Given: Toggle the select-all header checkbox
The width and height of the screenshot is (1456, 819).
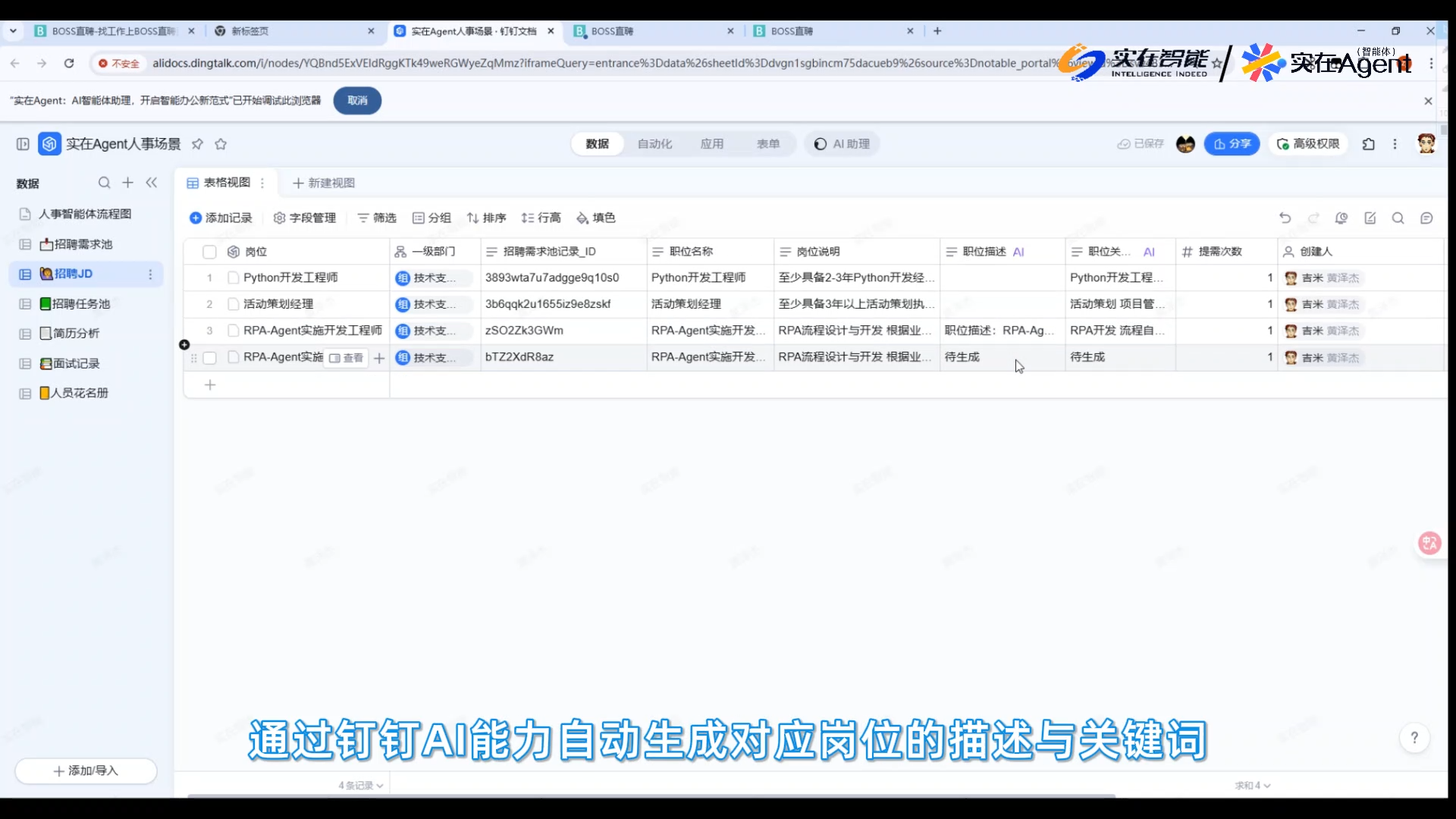Looking at the screenshot, I should (209, 252).
